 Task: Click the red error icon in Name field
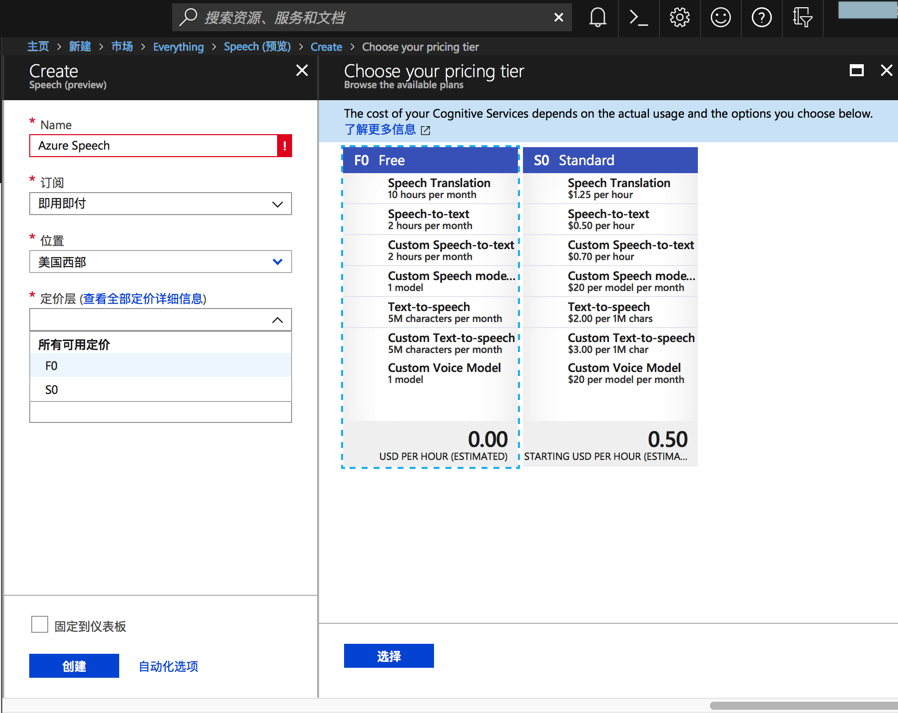pyautogui.click(x=285, y=145)
